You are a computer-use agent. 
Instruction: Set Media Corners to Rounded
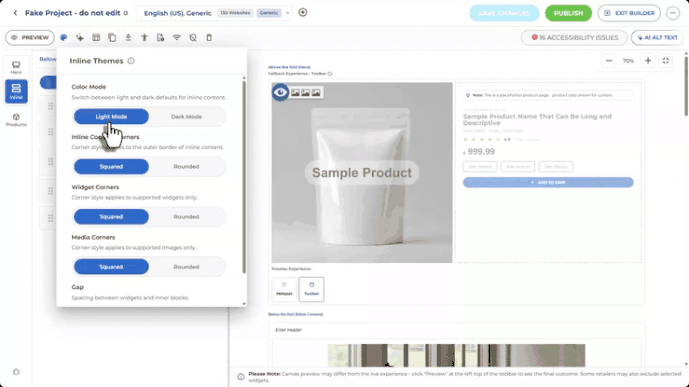point(186,267)
